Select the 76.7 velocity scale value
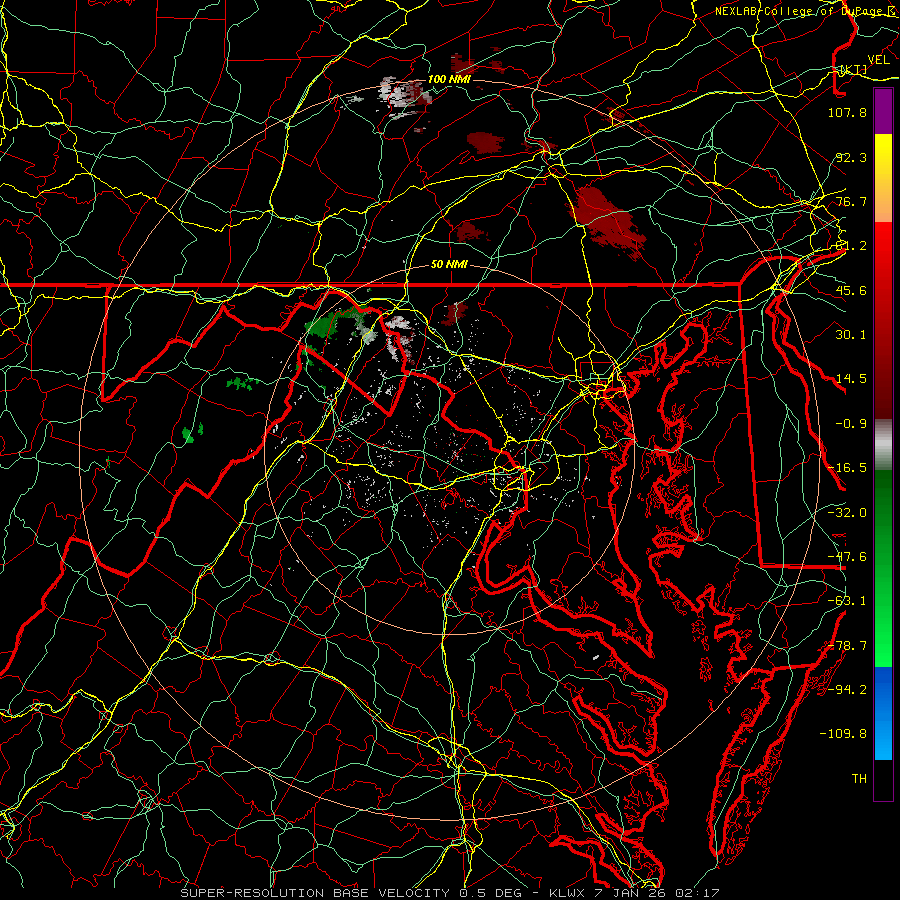This screenshot has width=900, height=900. coord(851,201)
